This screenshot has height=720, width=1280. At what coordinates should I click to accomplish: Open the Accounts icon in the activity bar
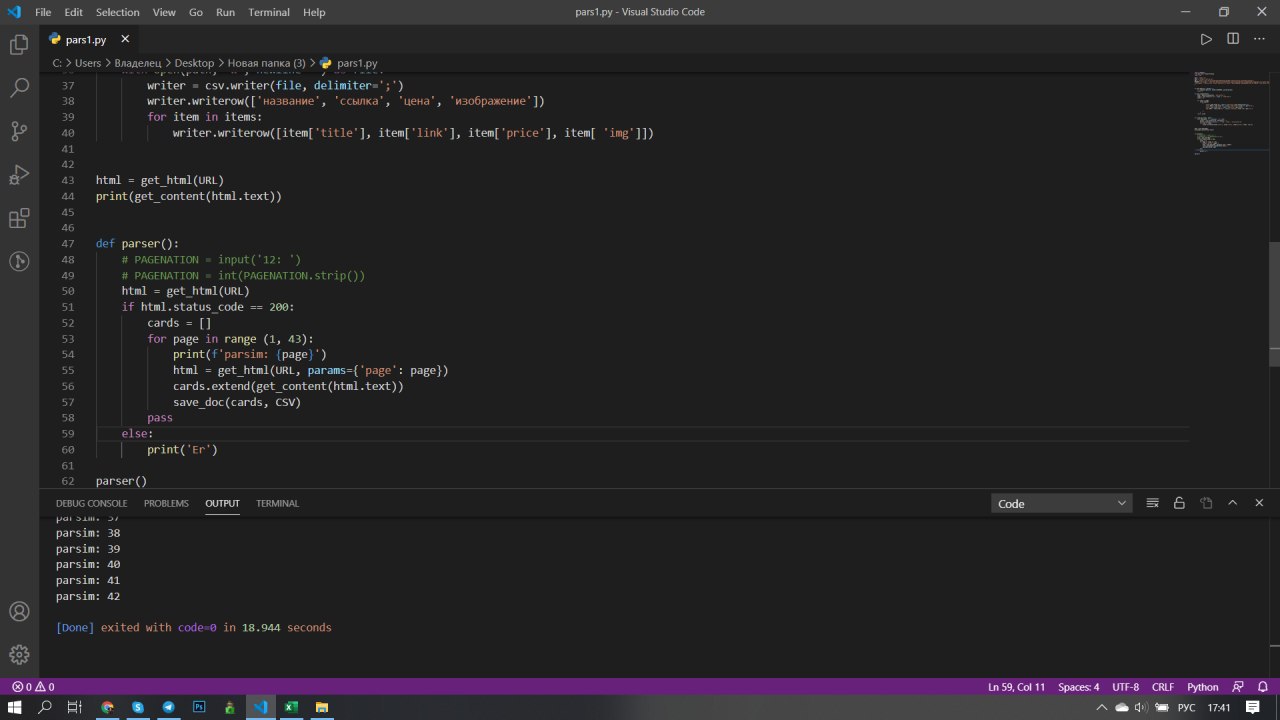(19, 611)
